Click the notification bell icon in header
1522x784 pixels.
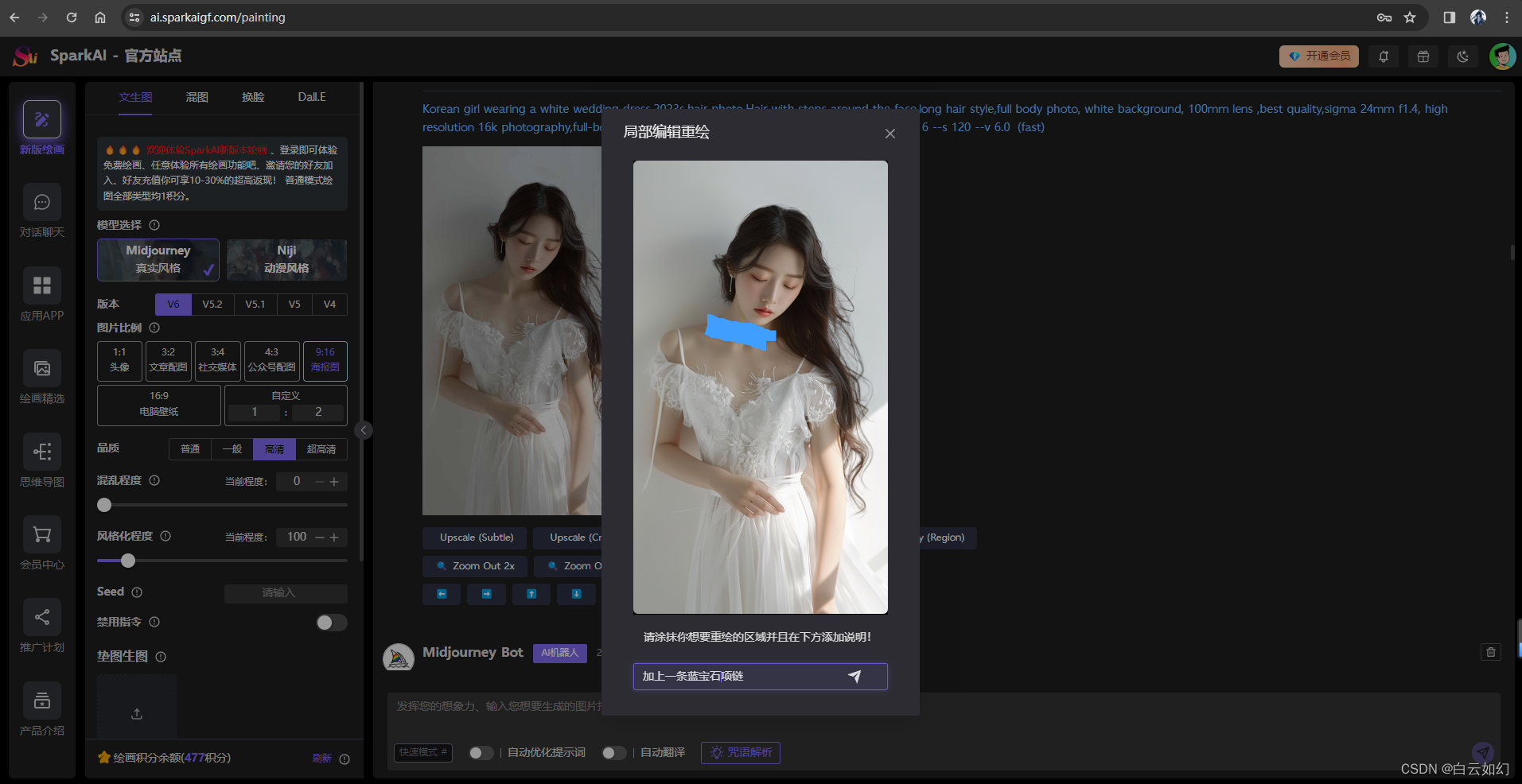click(x=1384, y=56)
